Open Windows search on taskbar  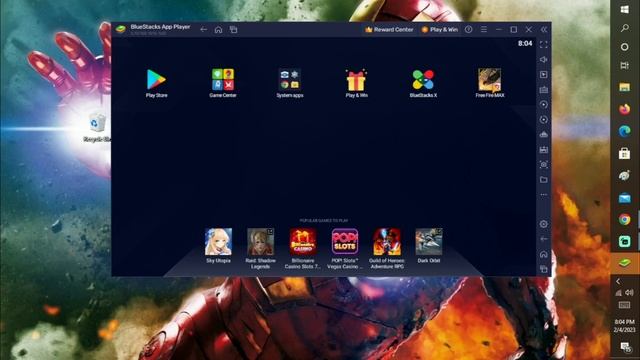[x=624, y=28]
